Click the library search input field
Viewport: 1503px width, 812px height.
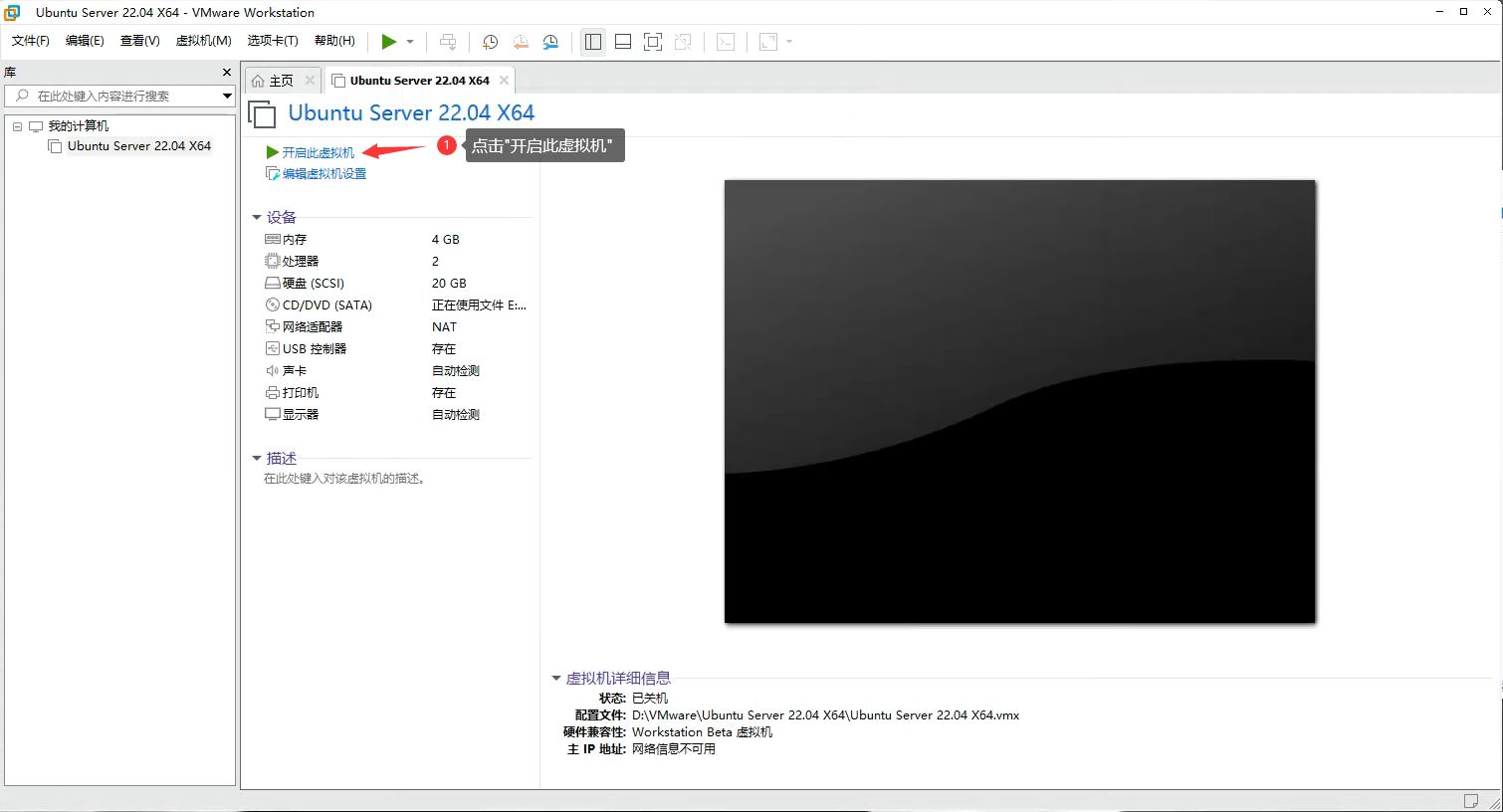coord(111,96)
